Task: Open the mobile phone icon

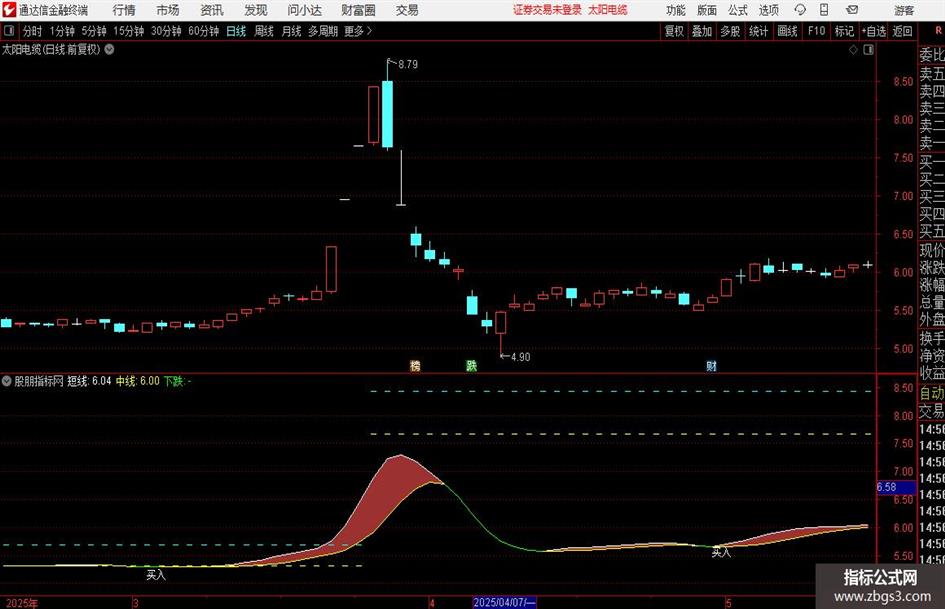Action: [x=824, y=10]
